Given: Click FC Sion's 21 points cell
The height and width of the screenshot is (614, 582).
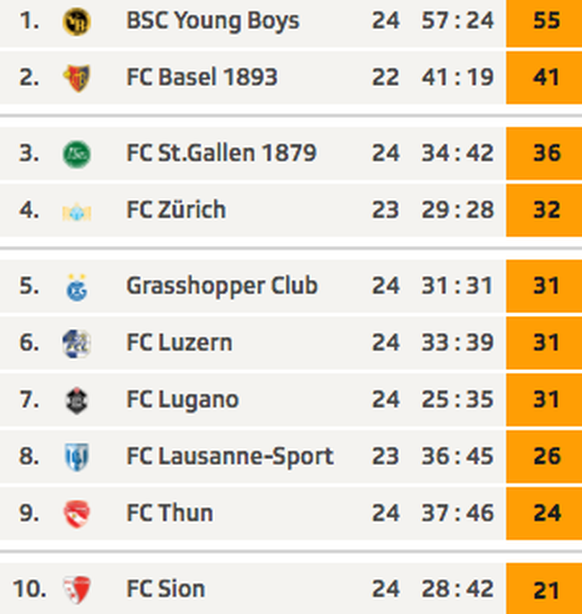Looking at the screenshot, I should pyautogui.click(x=544, y=589).
